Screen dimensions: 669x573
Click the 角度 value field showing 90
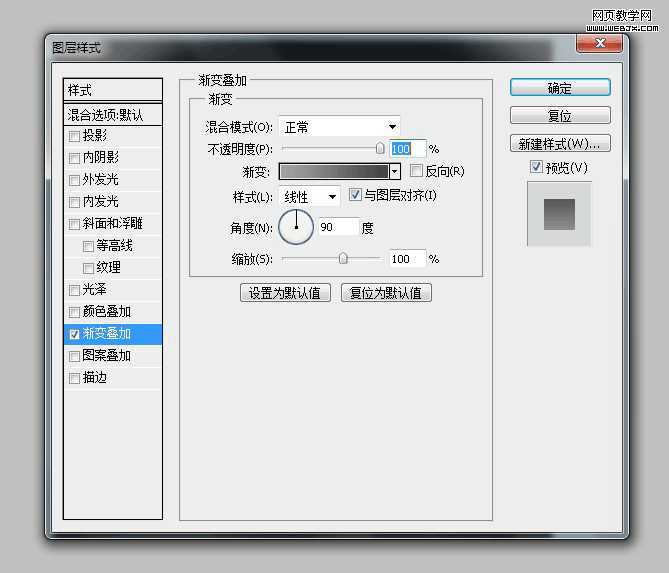point(338,227)
